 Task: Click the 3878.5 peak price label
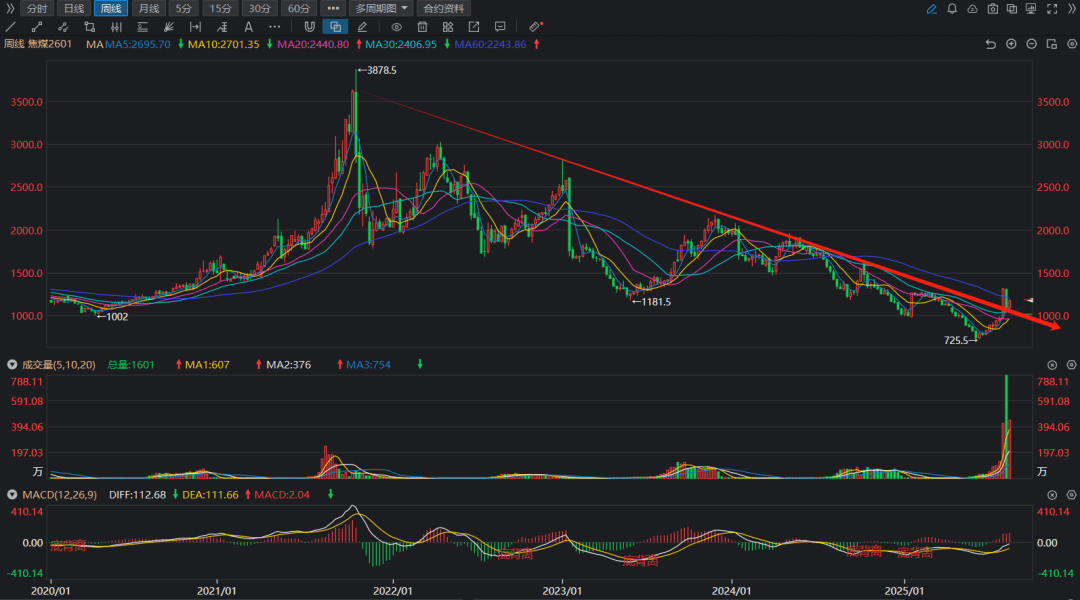[380, 71]
